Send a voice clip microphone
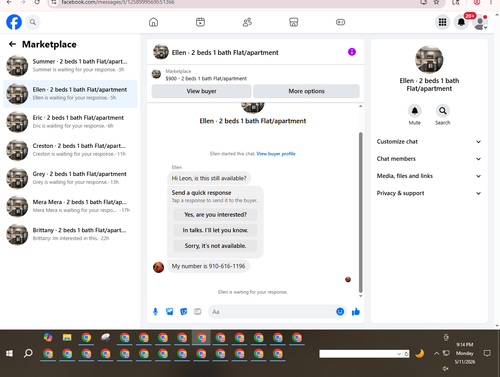Screen dimensions: 500x377 [x=155, y=312]
